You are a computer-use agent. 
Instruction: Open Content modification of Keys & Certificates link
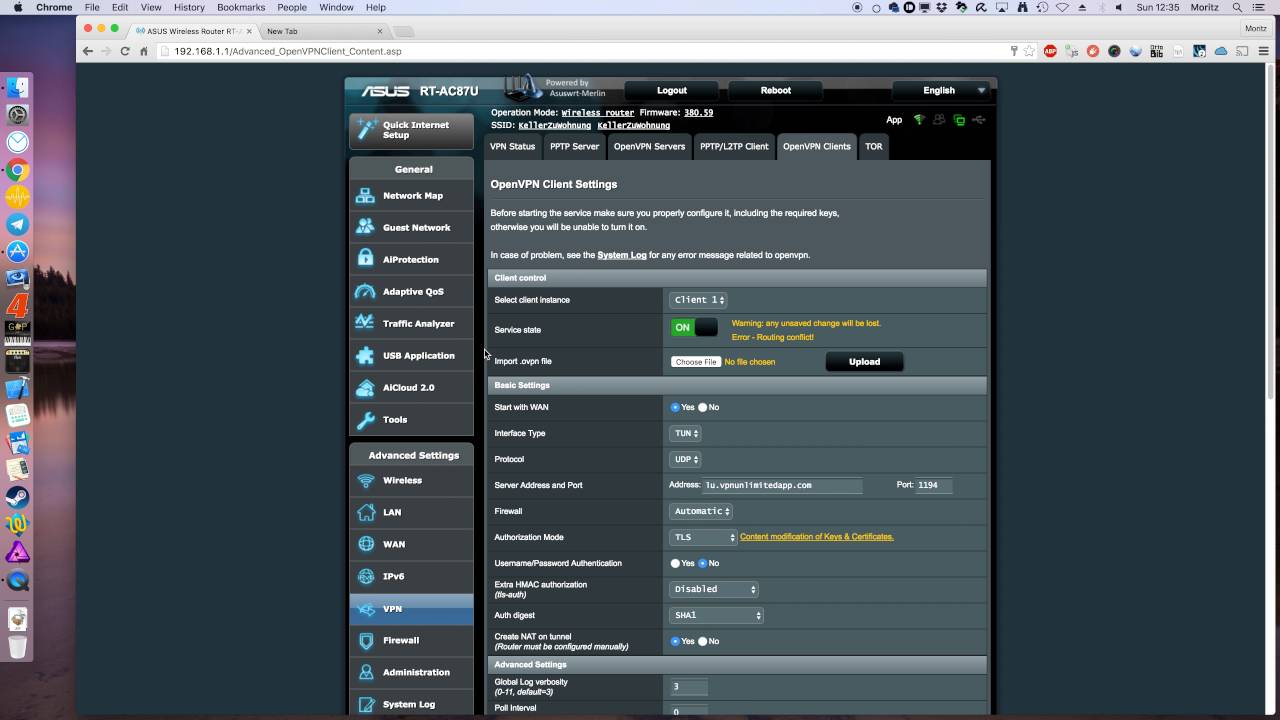click(816, 537)
